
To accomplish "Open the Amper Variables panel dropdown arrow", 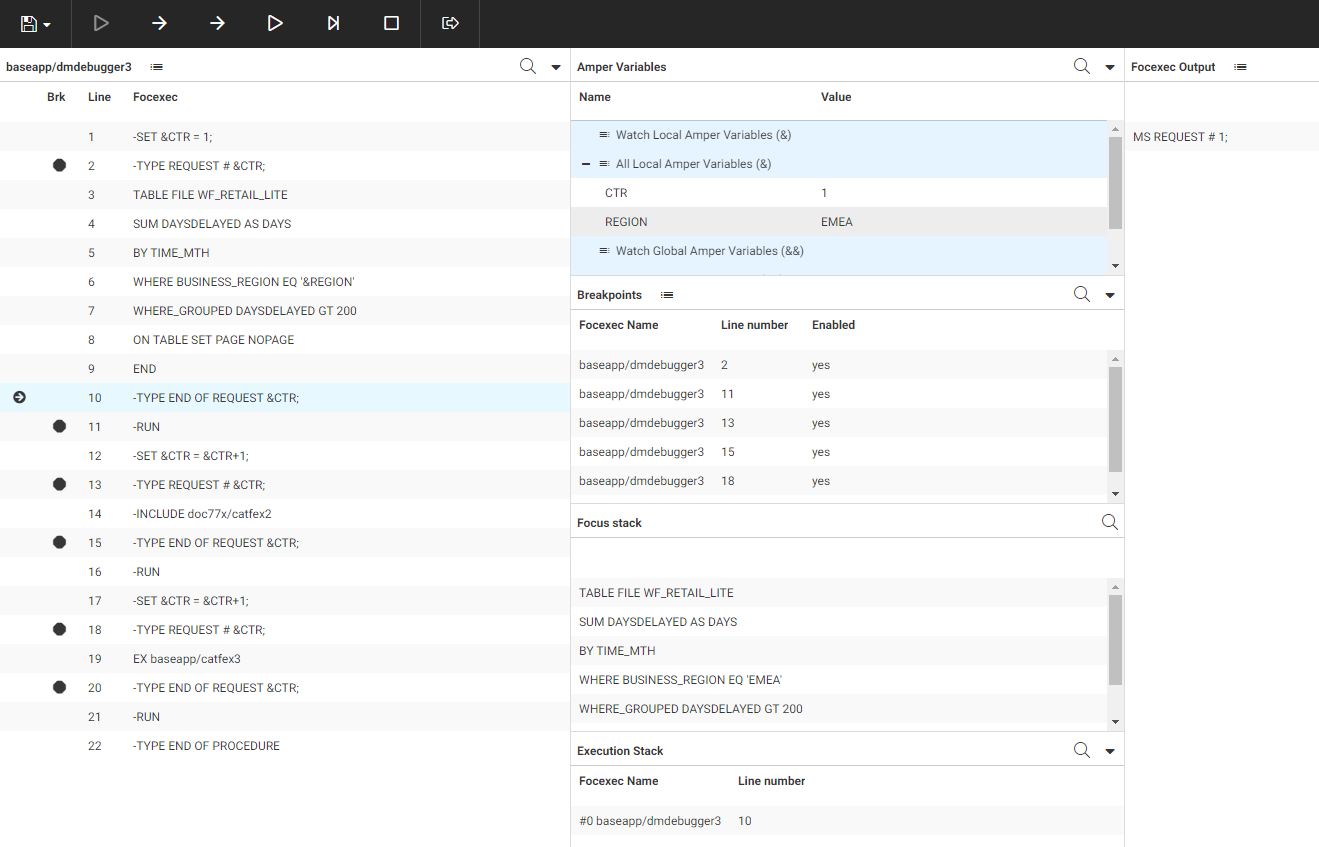I will coord(1110,68).
